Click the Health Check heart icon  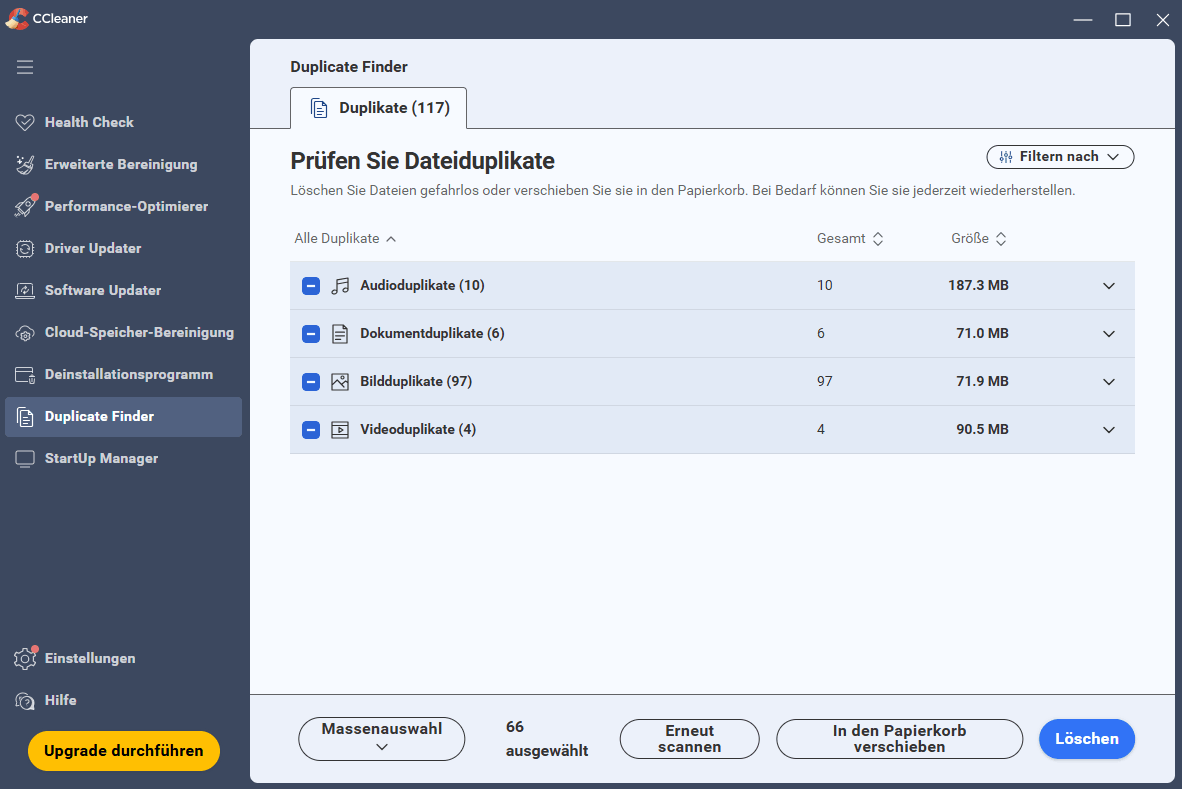pos(25,122)
